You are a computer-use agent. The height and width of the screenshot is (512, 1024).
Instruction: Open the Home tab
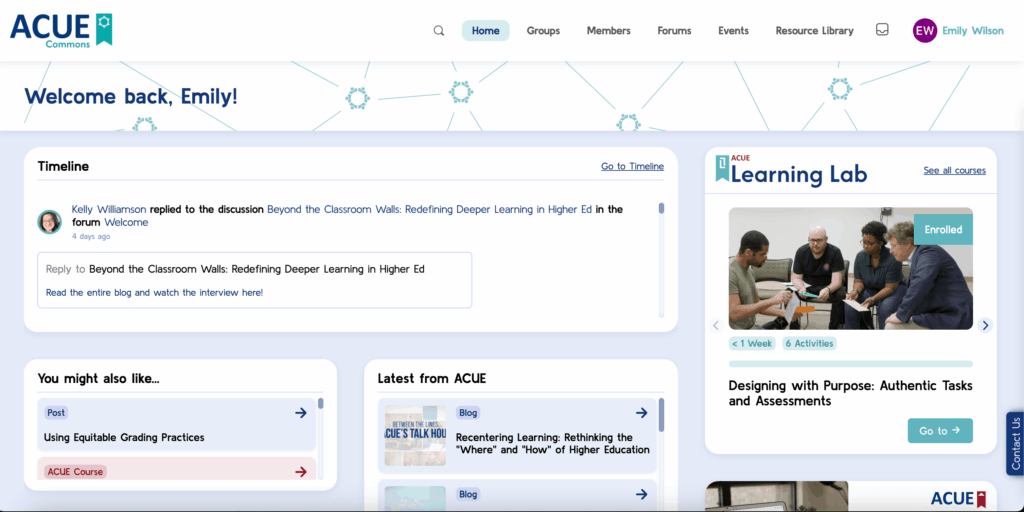click(x=486, y=31)
